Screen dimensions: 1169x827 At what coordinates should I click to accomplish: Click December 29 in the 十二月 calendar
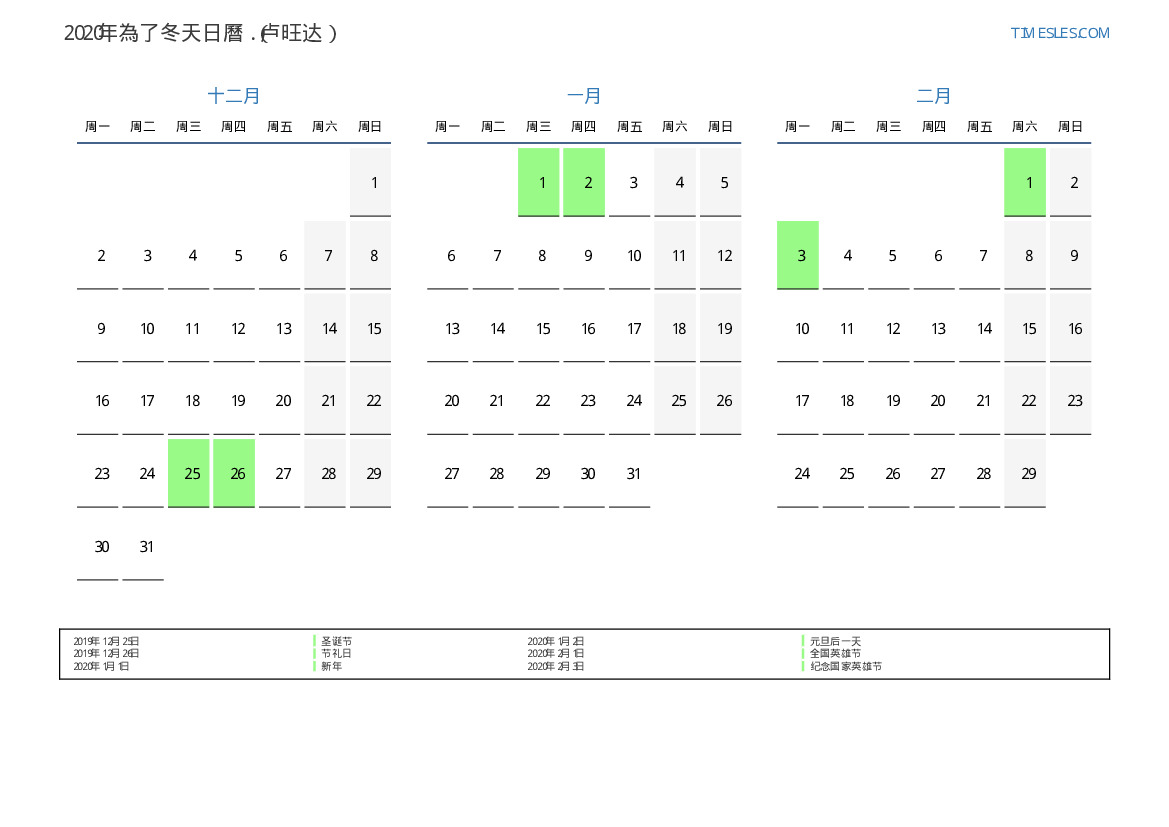click(x=371, y=474)
